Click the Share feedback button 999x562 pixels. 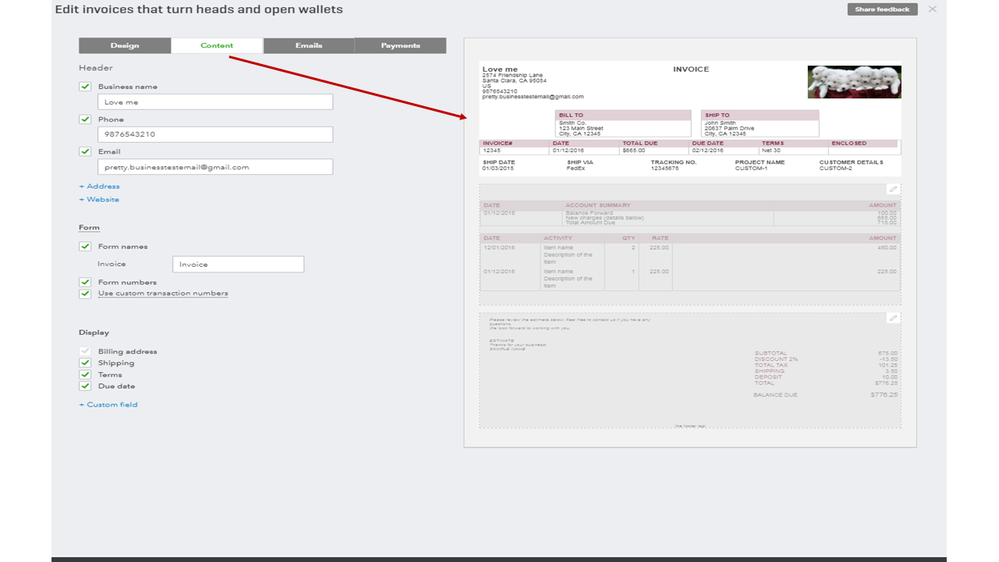(882, 9)
